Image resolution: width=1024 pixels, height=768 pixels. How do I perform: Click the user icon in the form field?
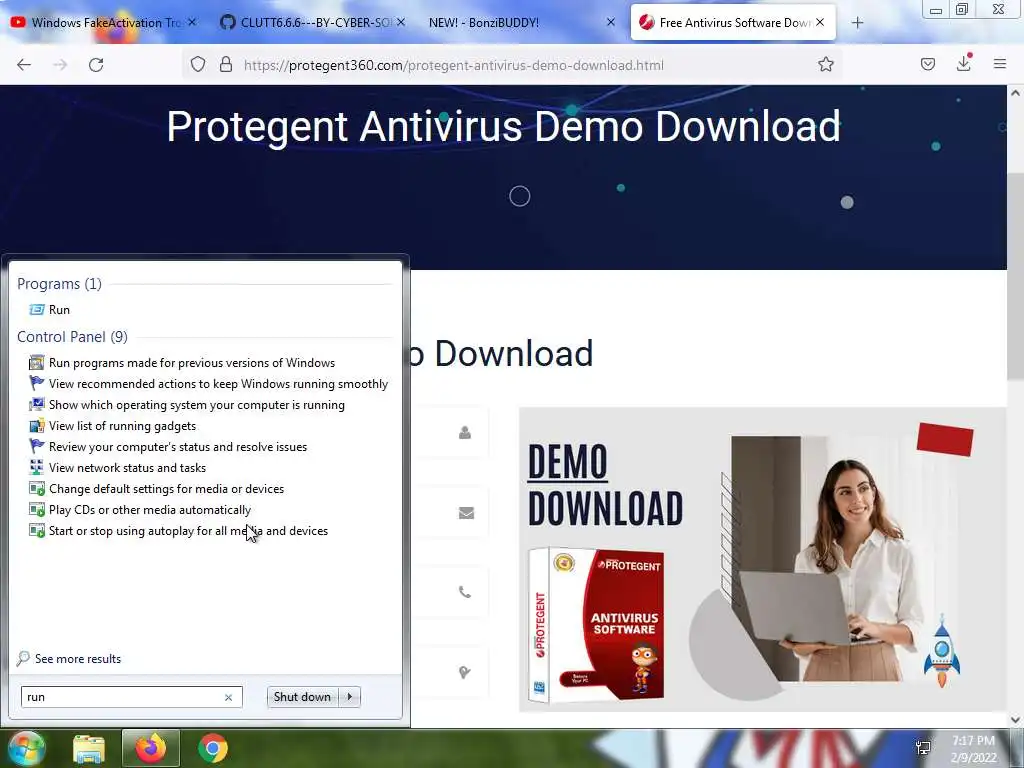pos(465,432)
